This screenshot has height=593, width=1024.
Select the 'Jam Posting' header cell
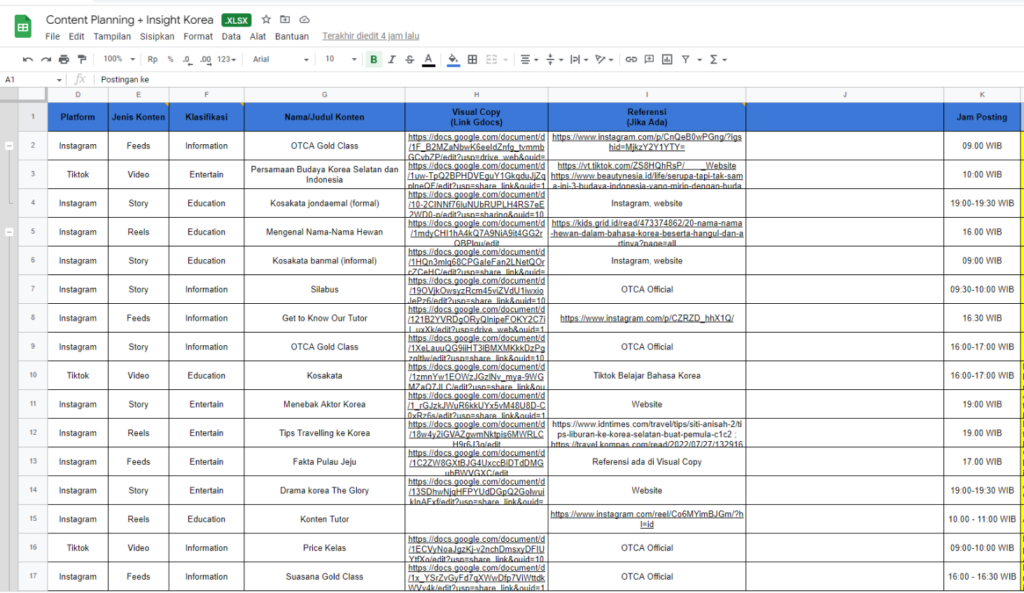[x=982, y=117]
